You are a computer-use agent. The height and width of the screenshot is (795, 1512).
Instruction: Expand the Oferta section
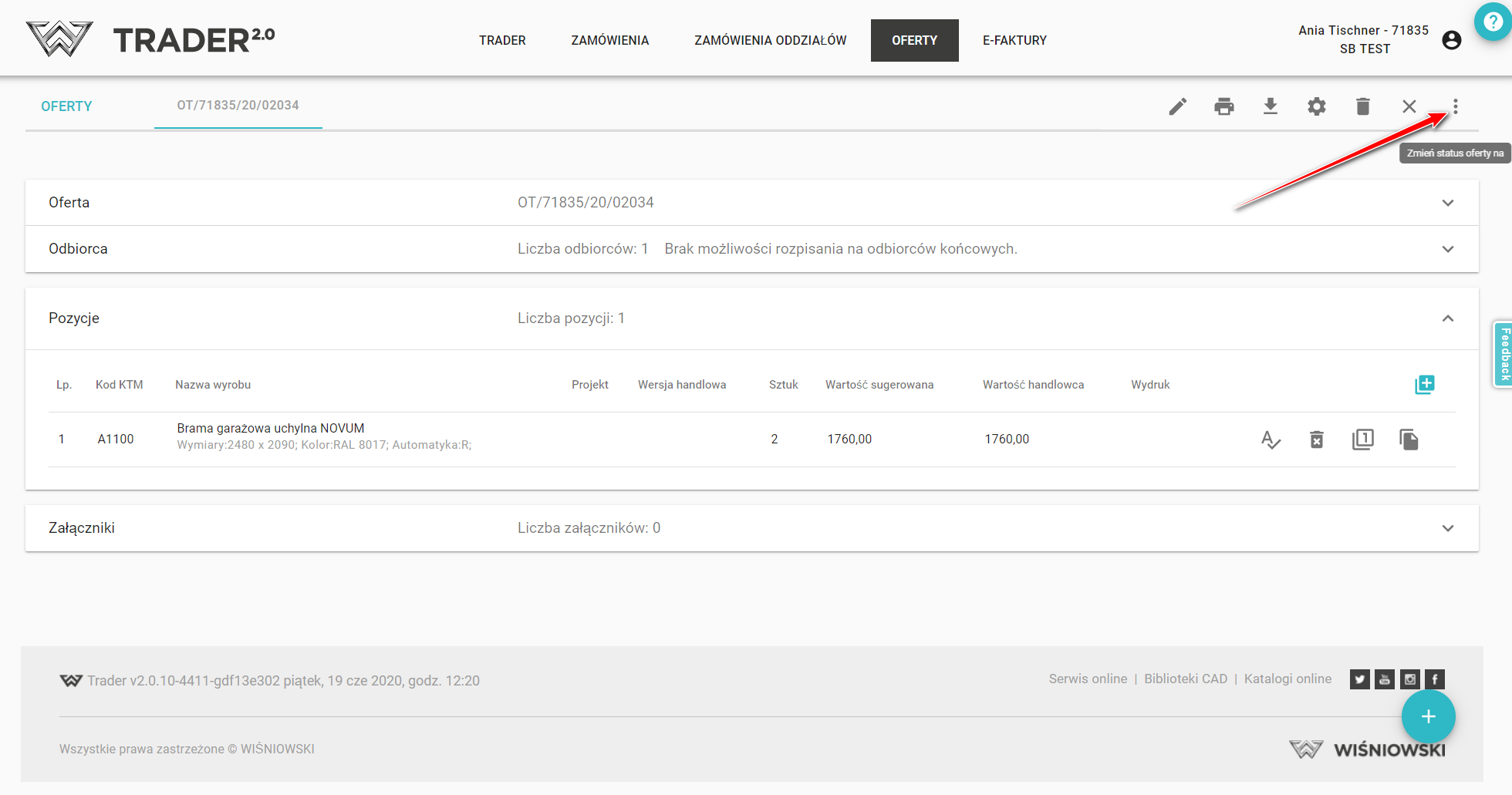click(x=1447, y=203)
